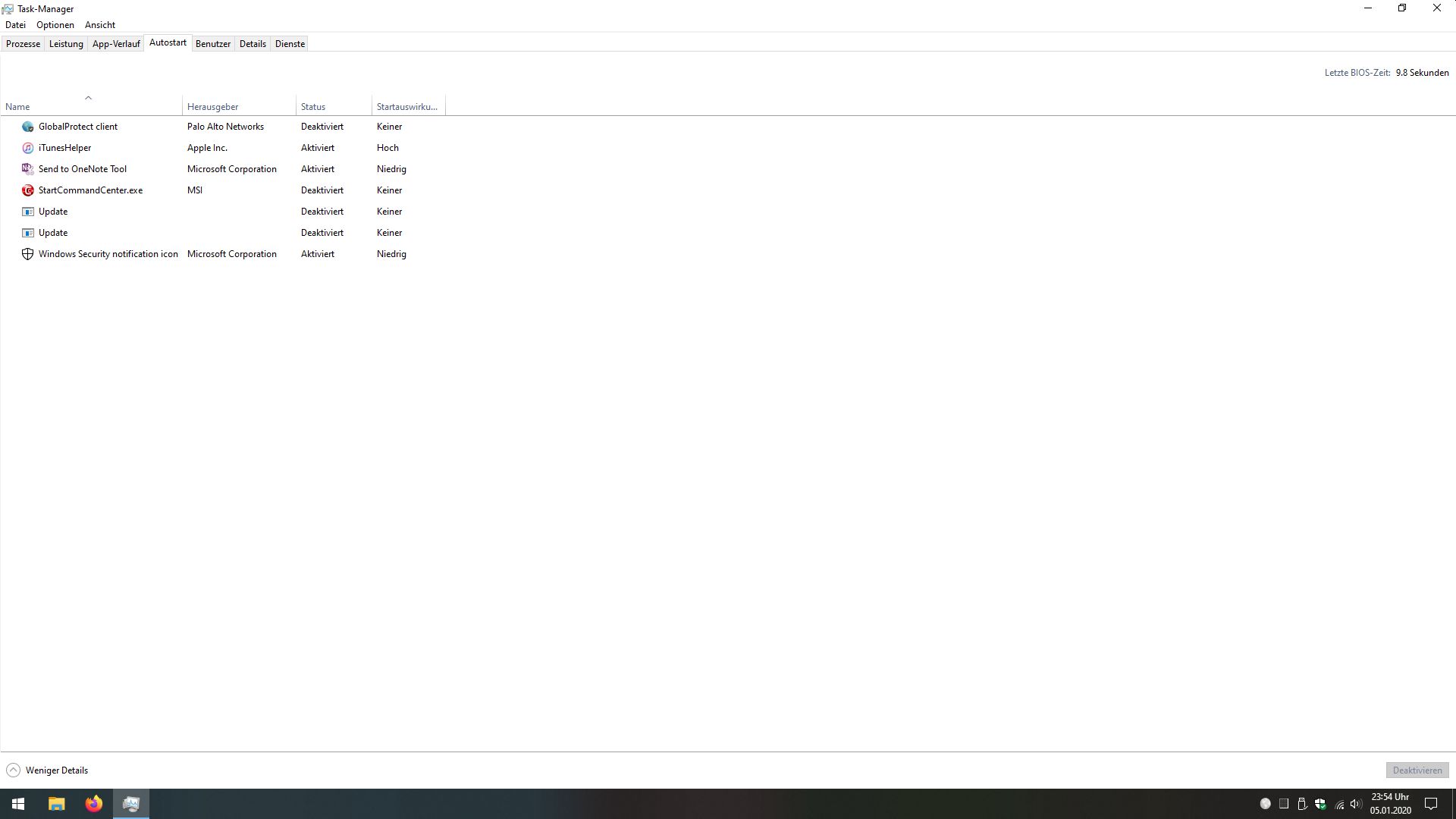Viewport: 1456px width, 819px height.
Task: Select the first Update entry row
Action: click(x=53, y=212)
